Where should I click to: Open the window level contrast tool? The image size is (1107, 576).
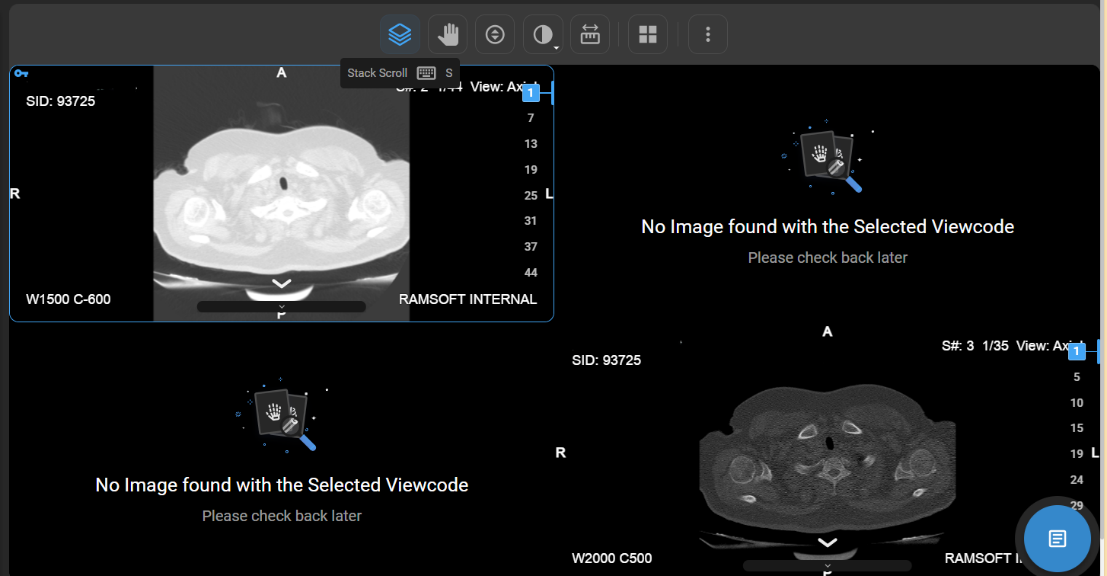(x=543, y=35)
